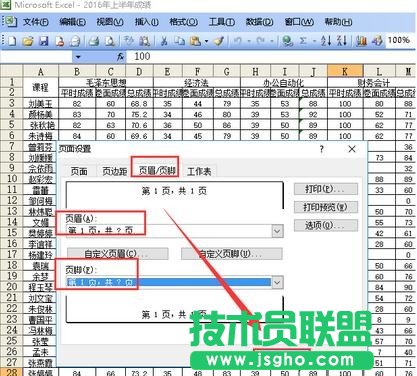417x376 pixels.
Task: Click the Save floppy disk icon
Action: [44, 41]
